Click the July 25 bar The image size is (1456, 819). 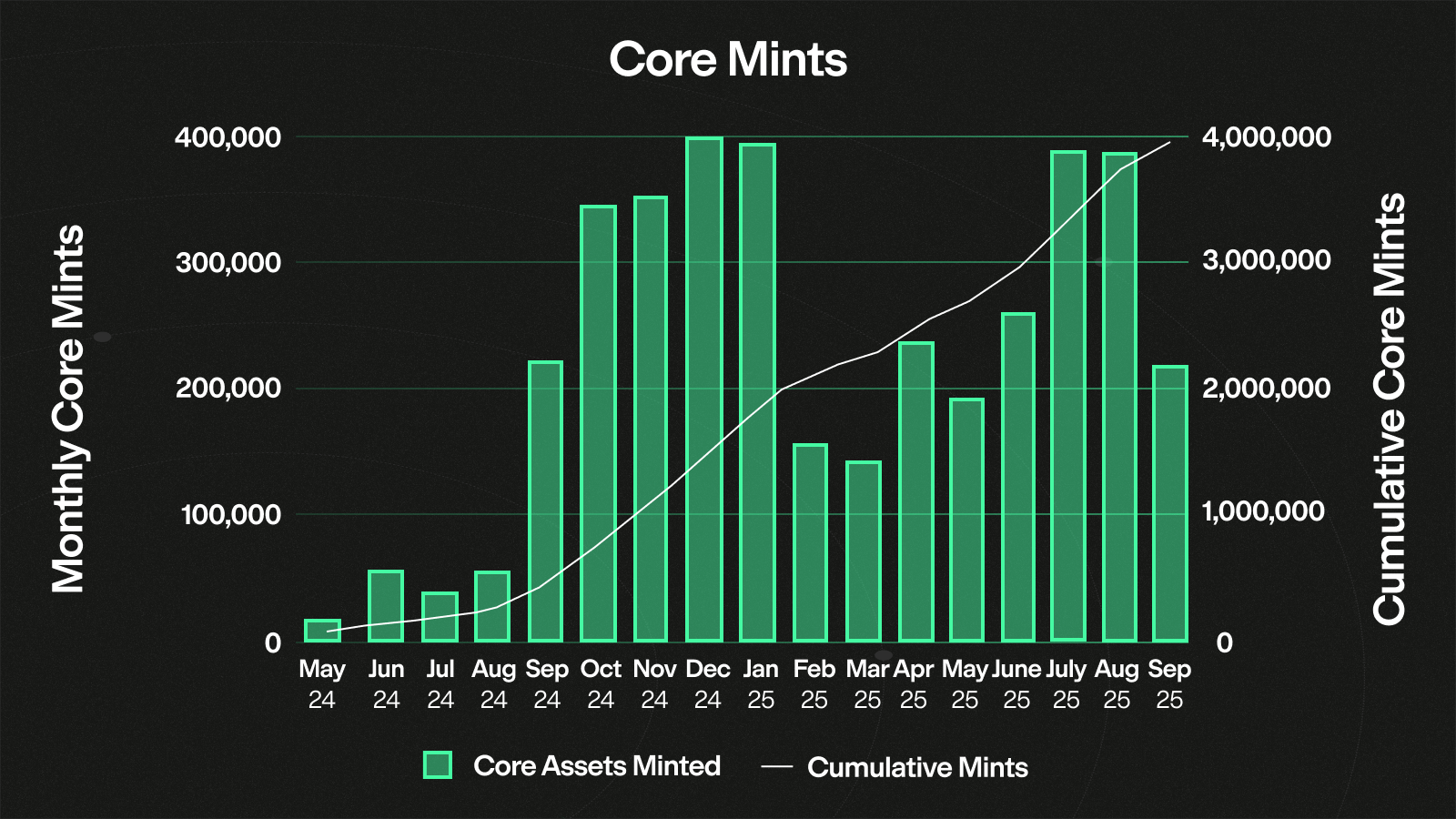coord(1068,397)
